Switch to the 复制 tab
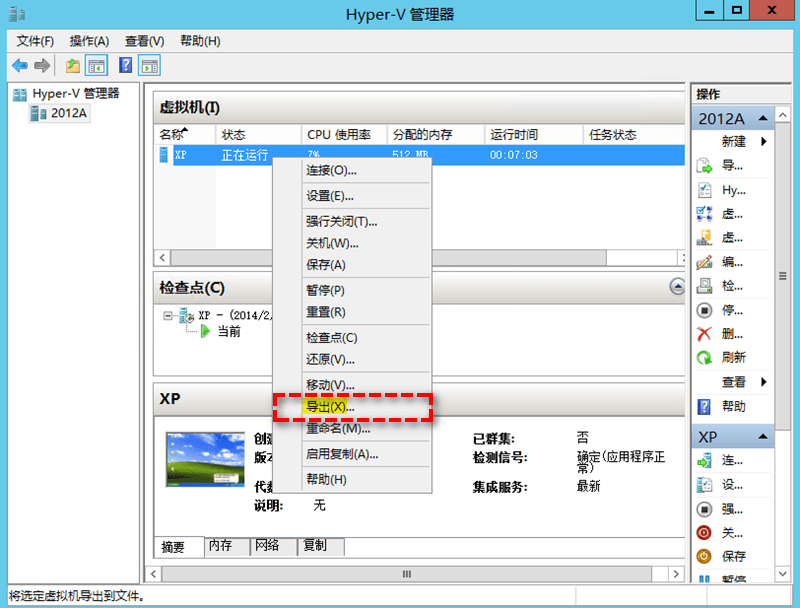Viewport: 800px width, 608px height. [320, 546]
